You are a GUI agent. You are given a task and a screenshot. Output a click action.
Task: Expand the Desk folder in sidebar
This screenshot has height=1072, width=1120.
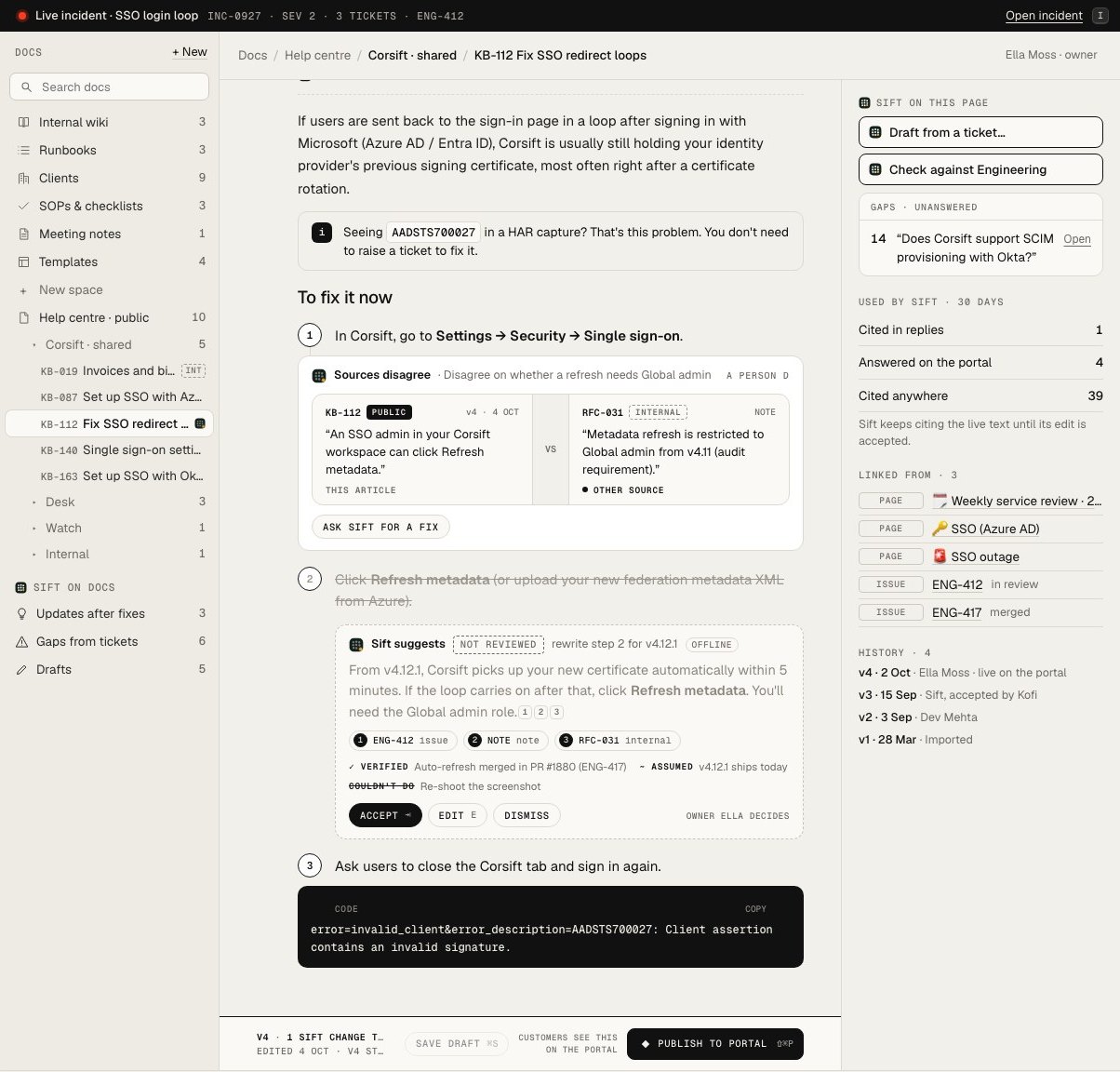[x=34, y=502]
